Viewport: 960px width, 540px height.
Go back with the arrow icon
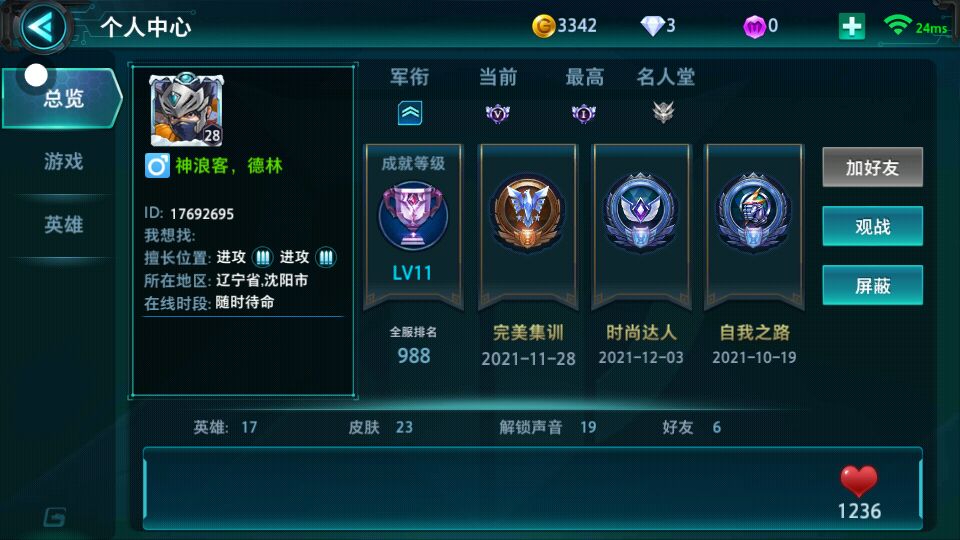tap(43, 28)
